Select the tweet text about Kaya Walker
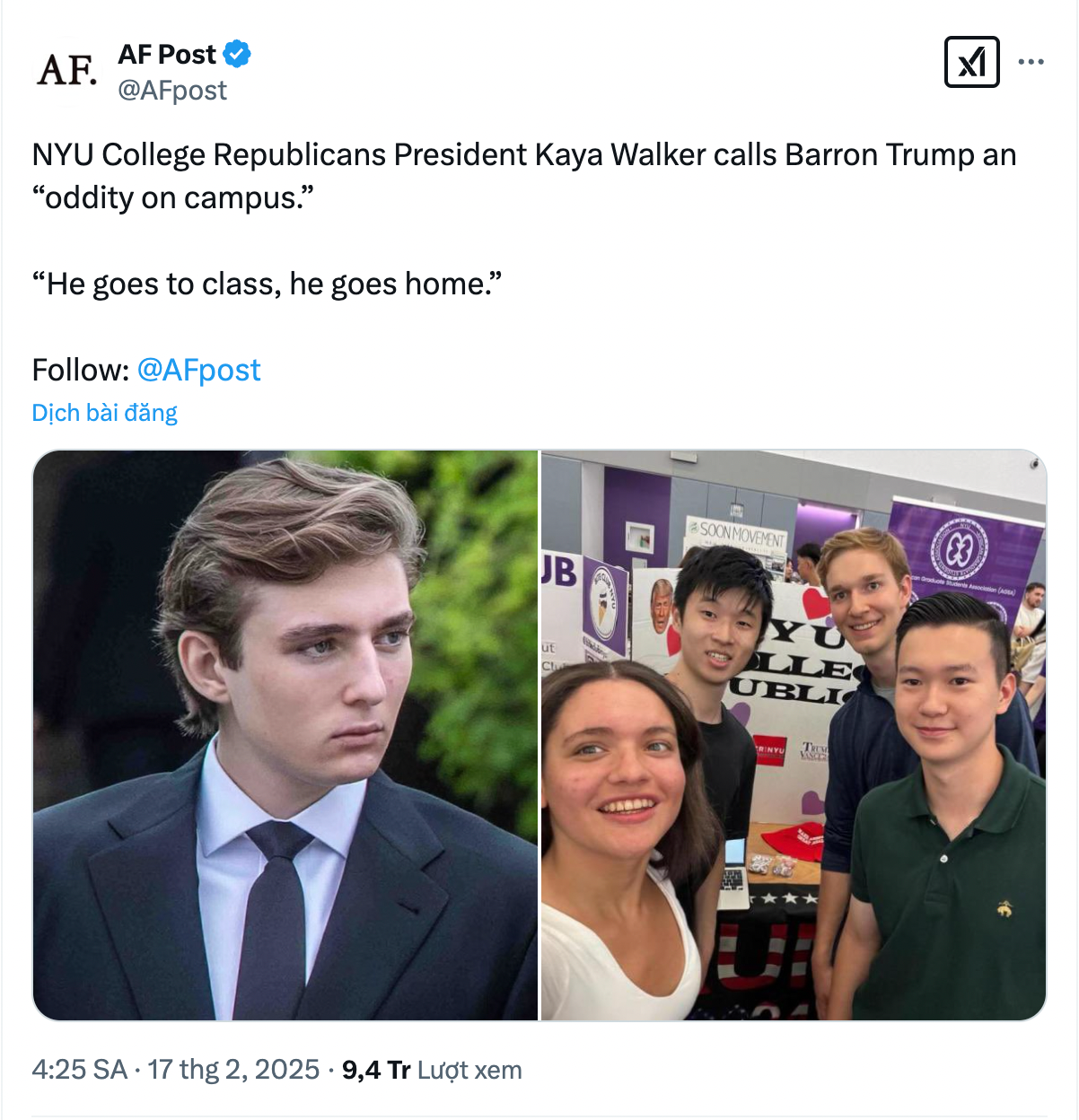The width and height of the screenshot is (1079, 1120). pyautogui.click(x=522, y=175)
